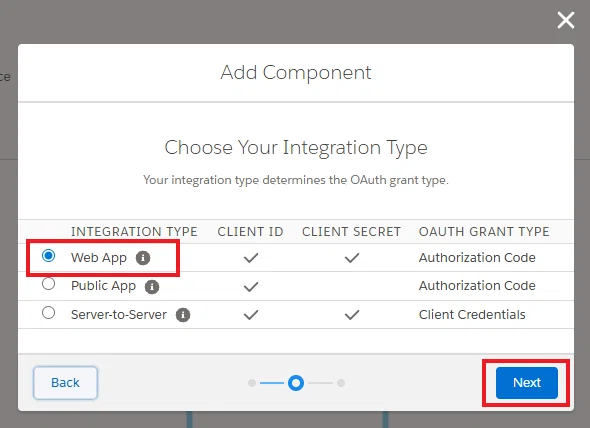The width and height of the screenshot is (590, 428).
Task: Close the Add Component dialog
Action: (566, 20)
